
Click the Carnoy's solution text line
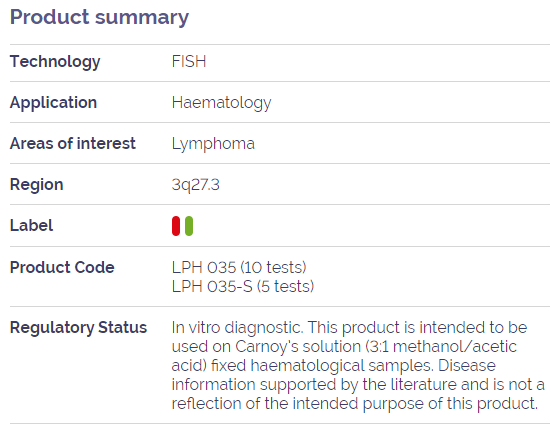[x=344, y=347]
